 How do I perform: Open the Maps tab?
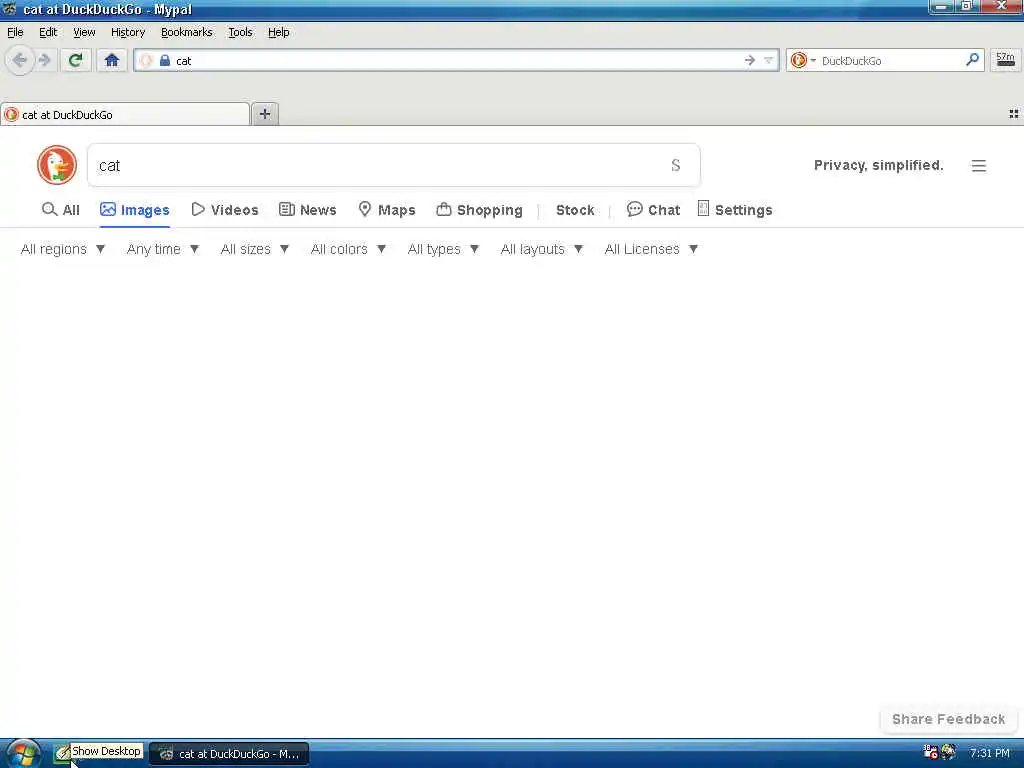coord(387,210)
